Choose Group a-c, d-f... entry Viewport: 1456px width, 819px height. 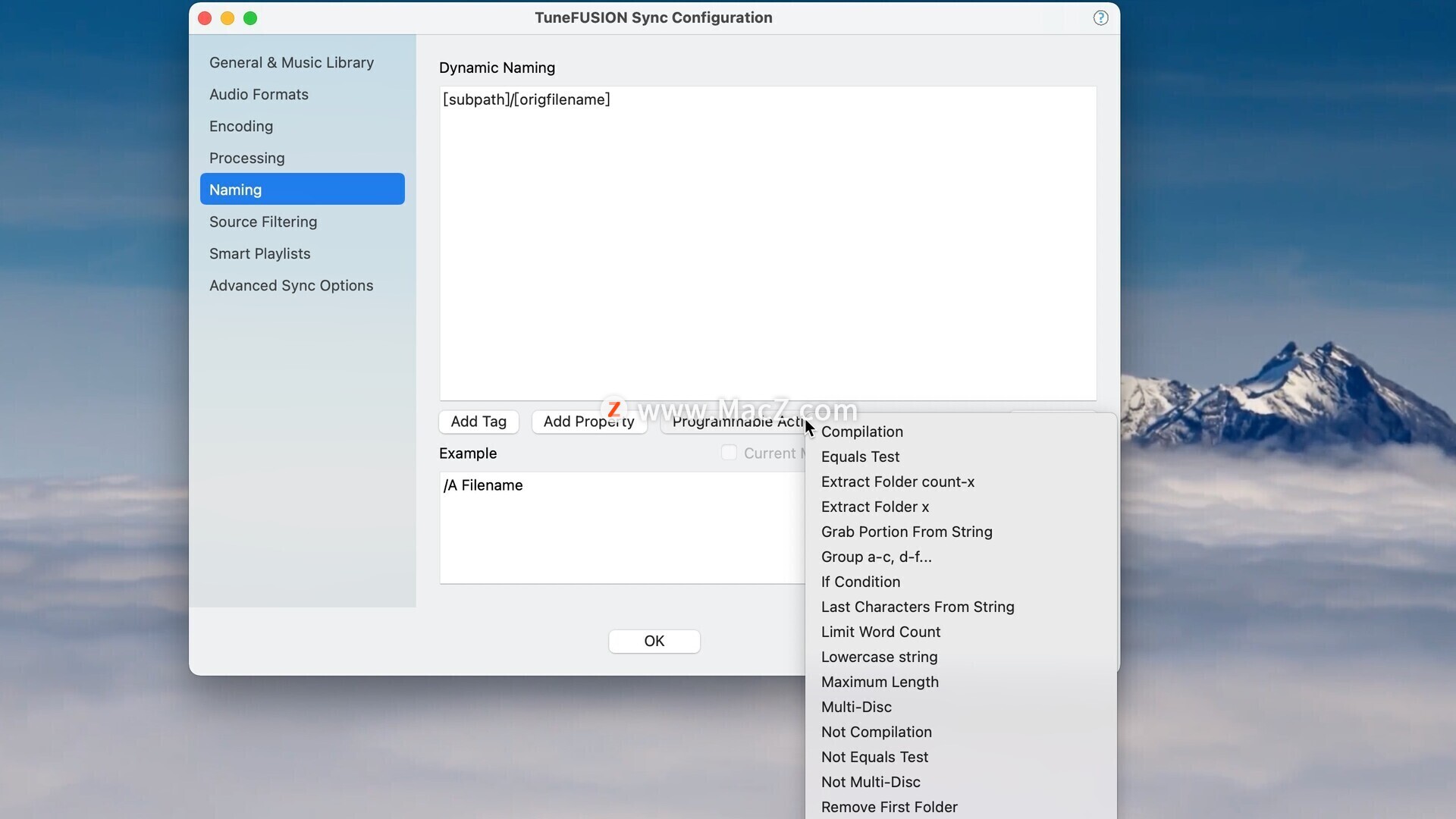(961, 557)
